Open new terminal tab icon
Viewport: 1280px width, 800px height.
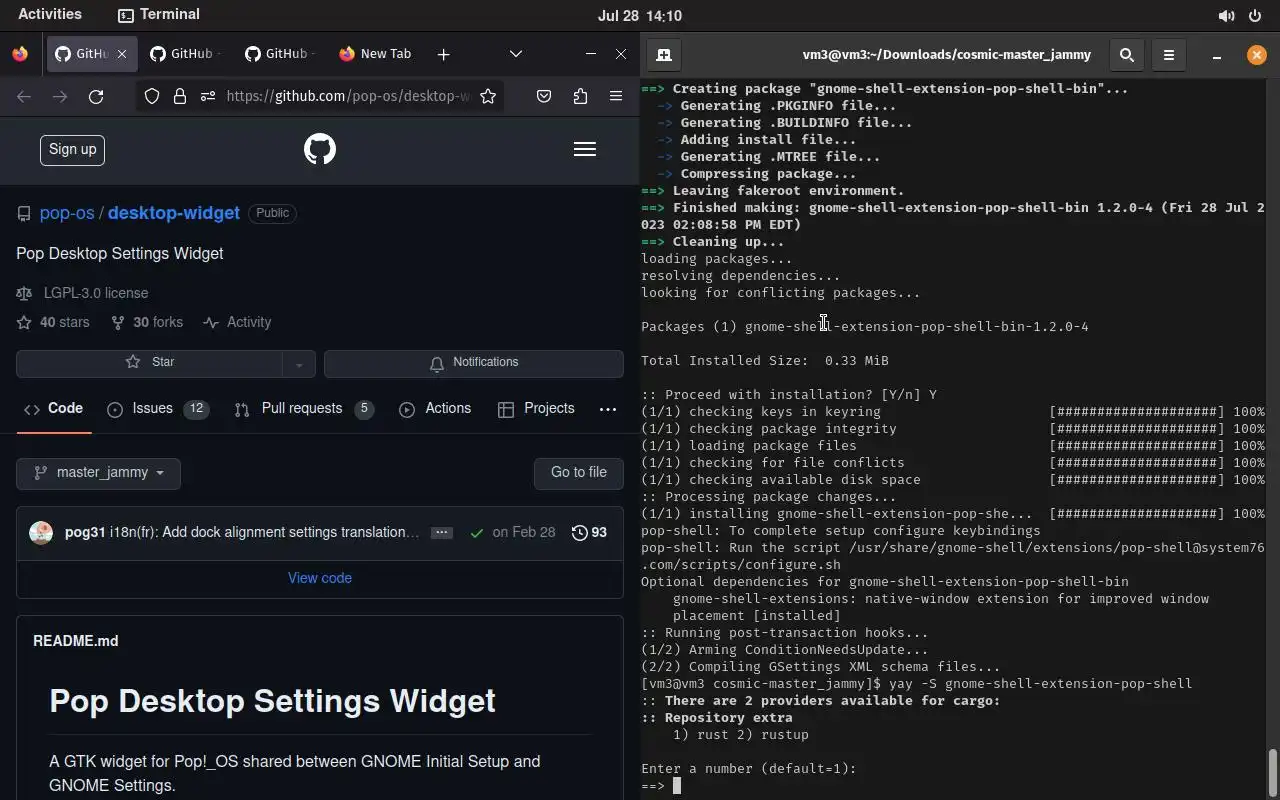tap(664, 55)
